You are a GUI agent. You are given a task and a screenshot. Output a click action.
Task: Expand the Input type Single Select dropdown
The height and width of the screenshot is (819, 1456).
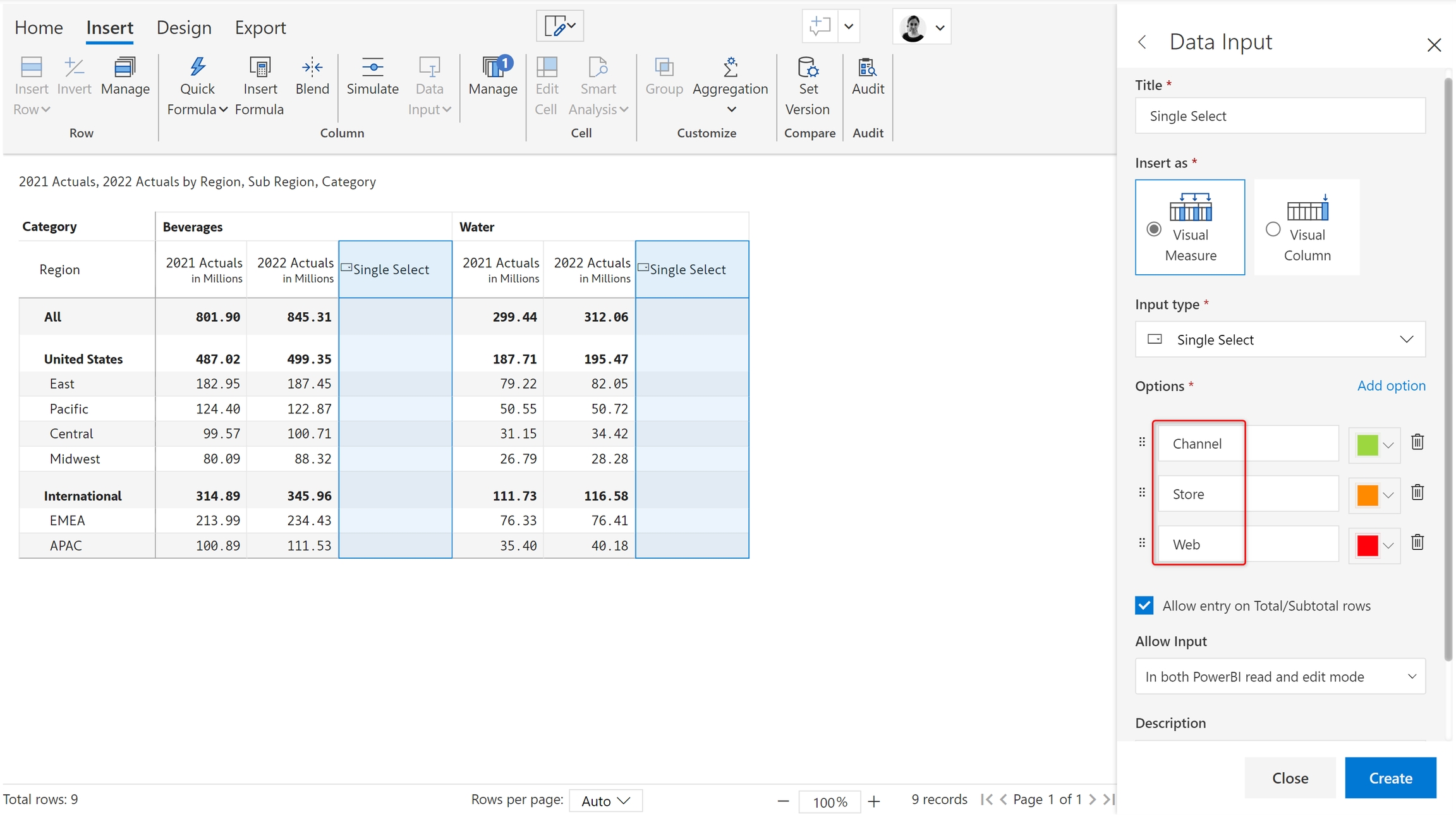[1280, 339]
